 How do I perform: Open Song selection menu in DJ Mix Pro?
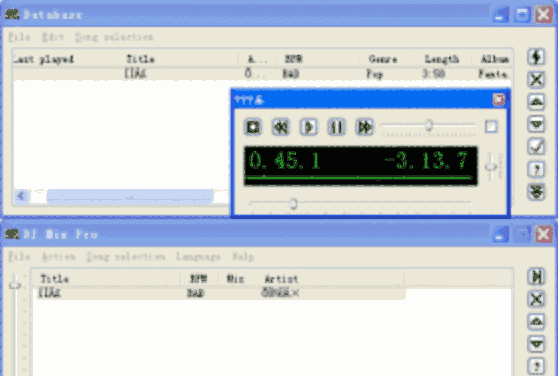(126, 256)
